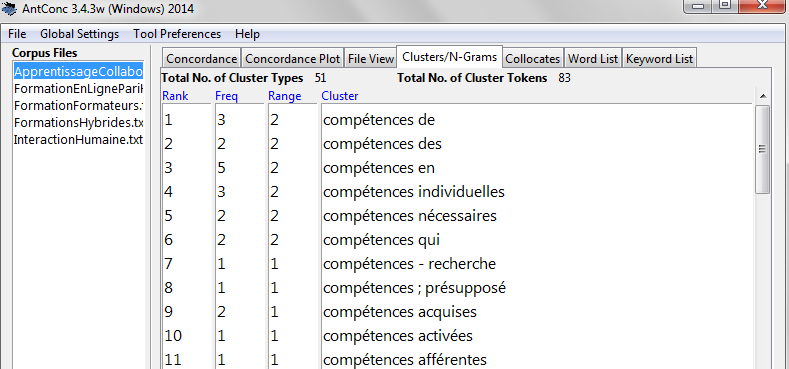789x369 pixels.
Task: Sort results by the Rank column header
Action: pos(175,96)
